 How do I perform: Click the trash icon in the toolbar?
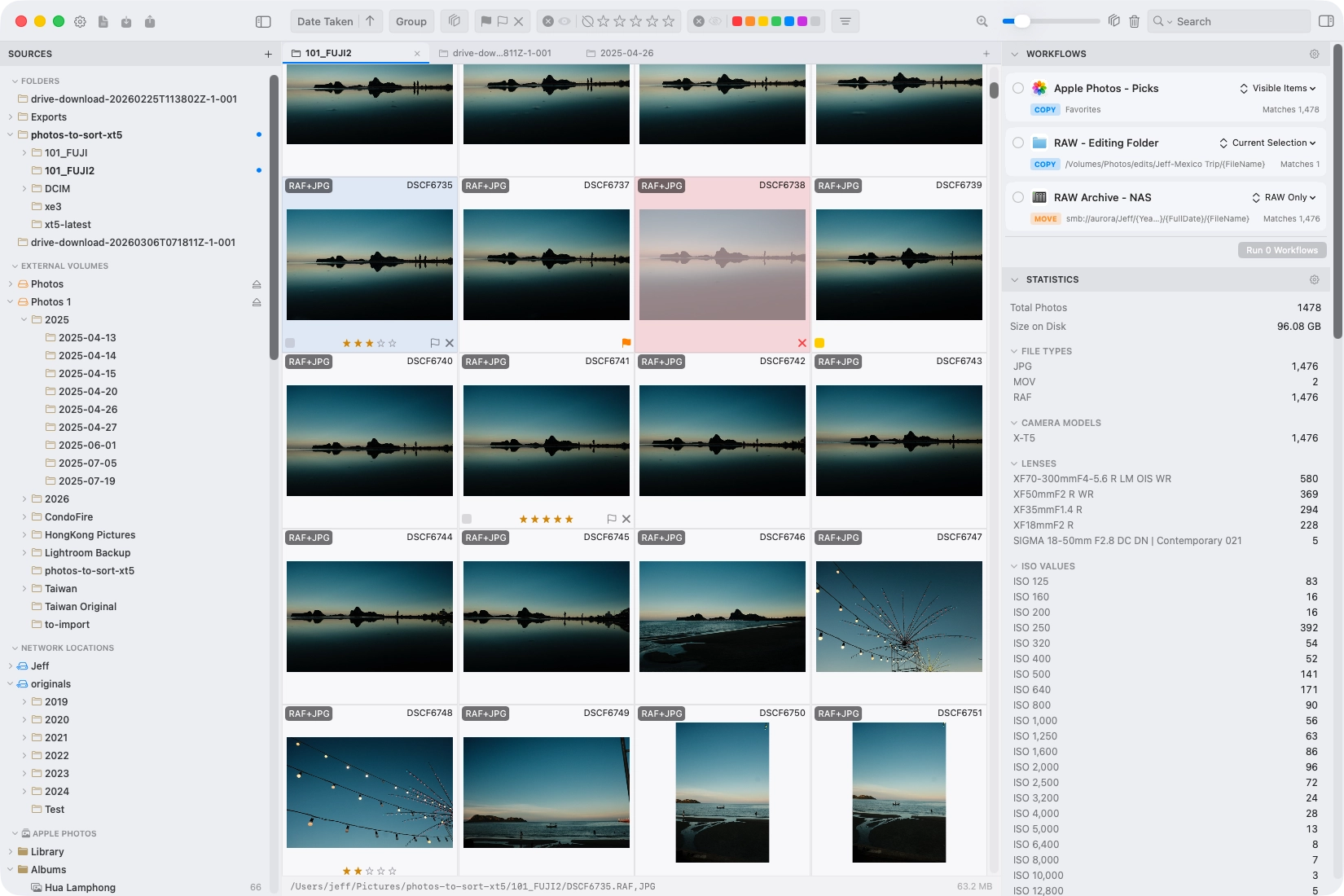[1134, 21]
